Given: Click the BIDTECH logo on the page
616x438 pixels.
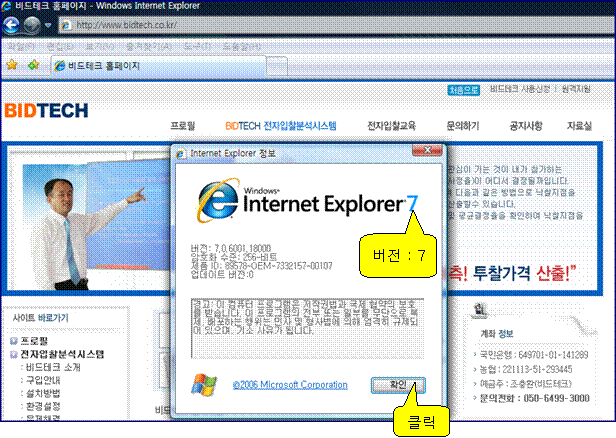Looking at the screenshot, I should tap(46, 110).
